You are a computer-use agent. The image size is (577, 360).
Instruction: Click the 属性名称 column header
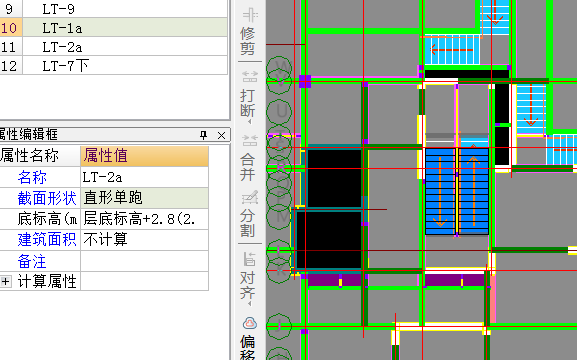(40, 156)
